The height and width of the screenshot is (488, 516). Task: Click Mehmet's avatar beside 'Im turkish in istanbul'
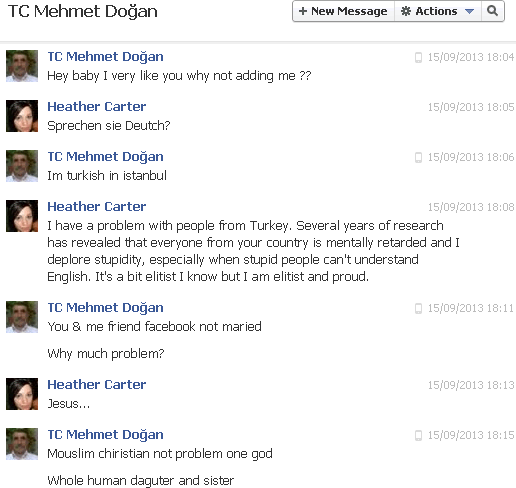pos(22,166)
